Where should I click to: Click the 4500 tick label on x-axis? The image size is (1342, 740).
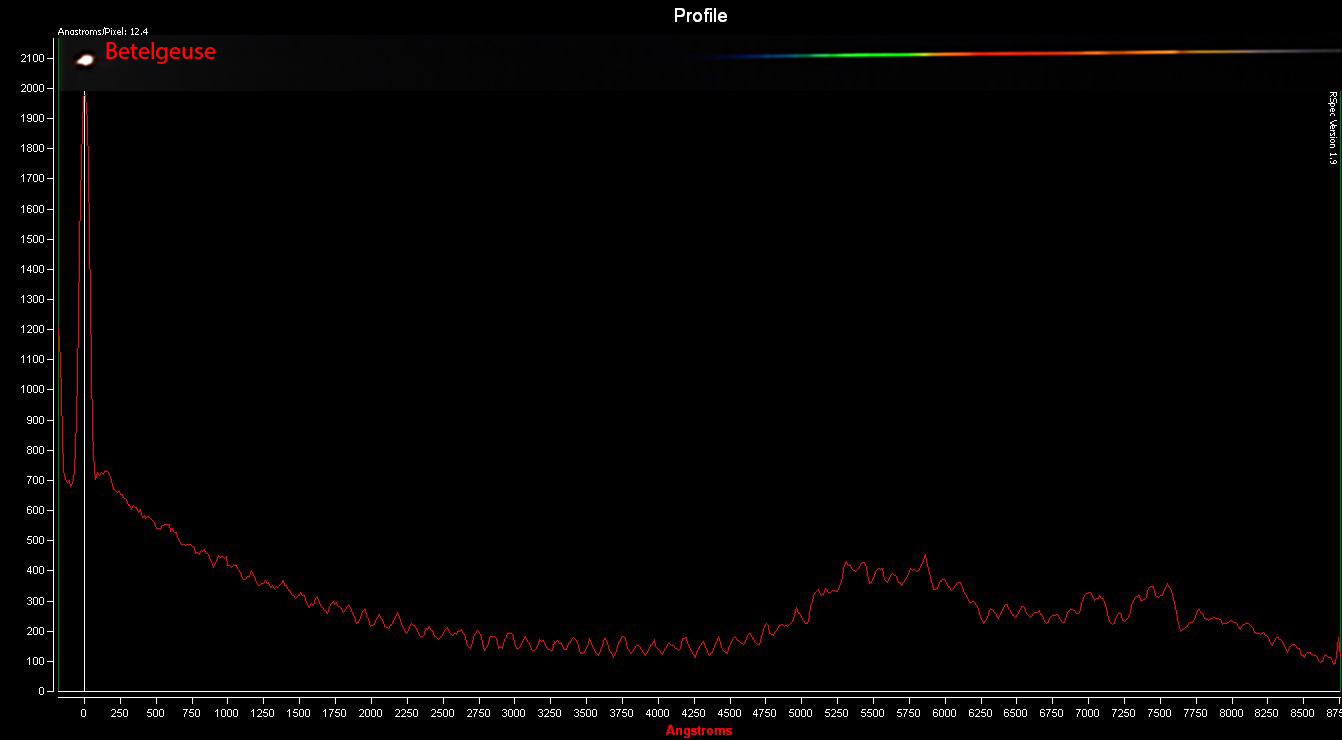tap(730, 714)
